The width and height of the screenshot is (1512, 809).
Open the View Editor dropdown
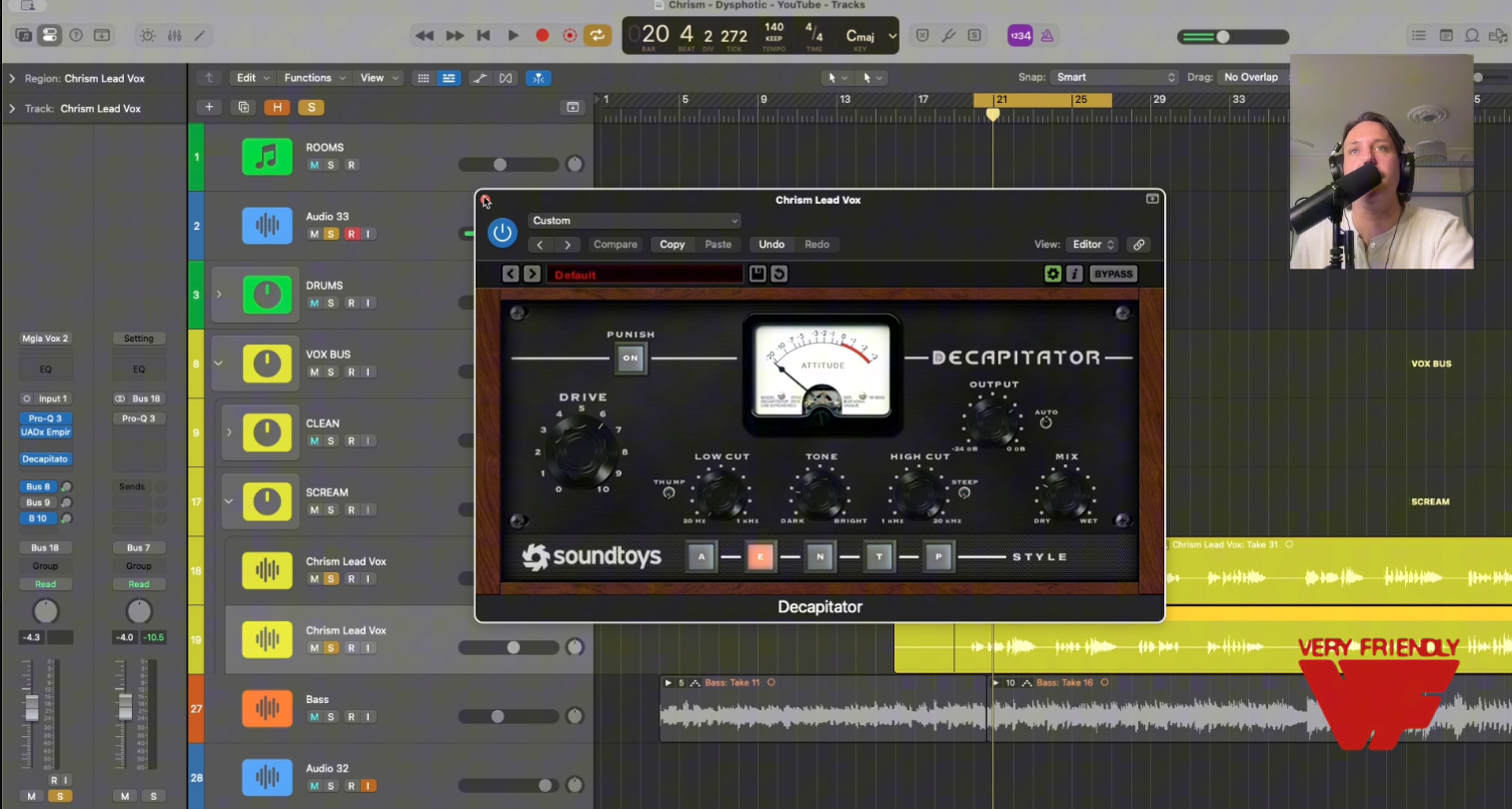pyautogui.click(x=1092, y=245)
